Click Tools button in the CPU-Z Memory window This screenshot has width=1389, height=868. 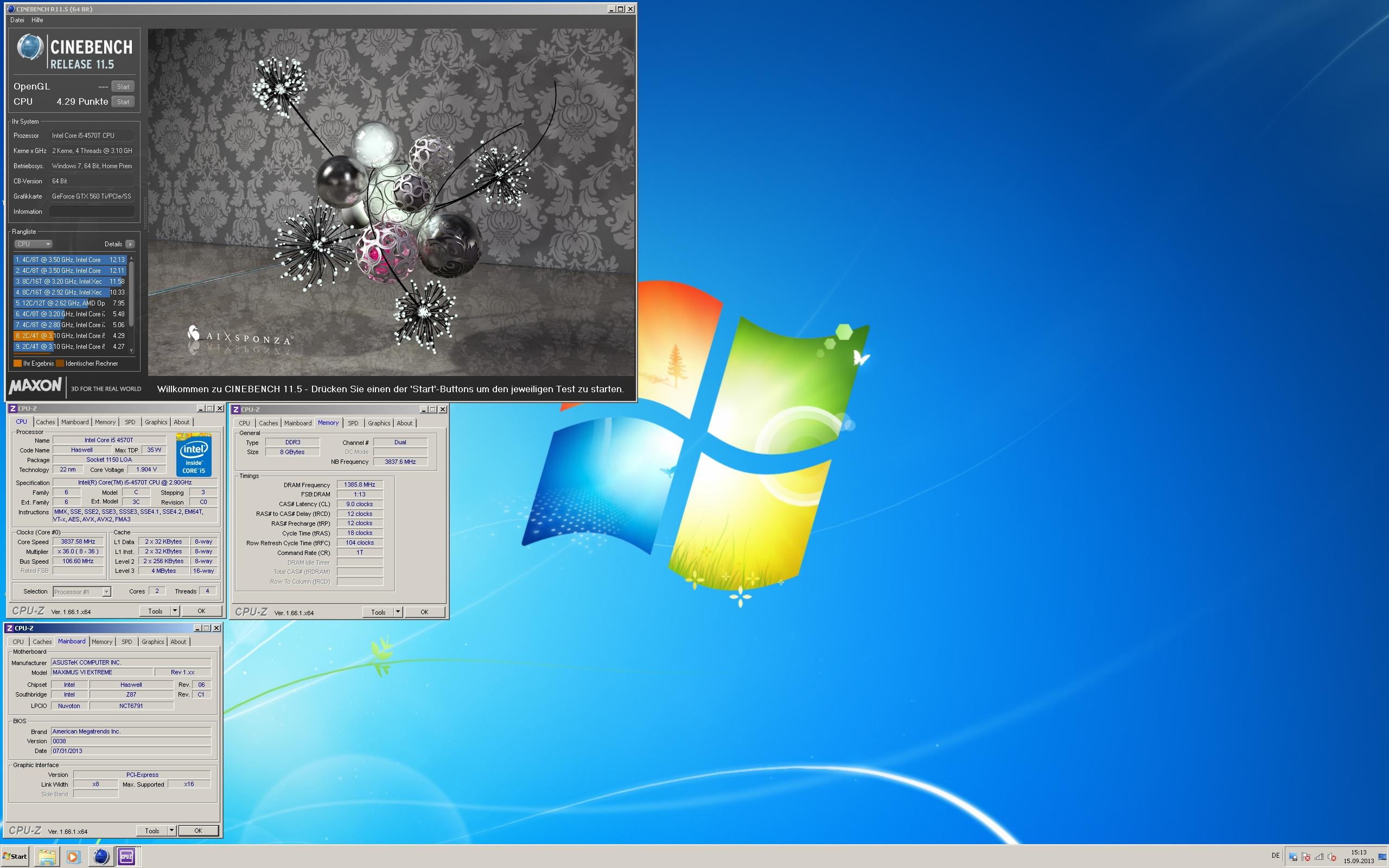[x=378, y=612]
